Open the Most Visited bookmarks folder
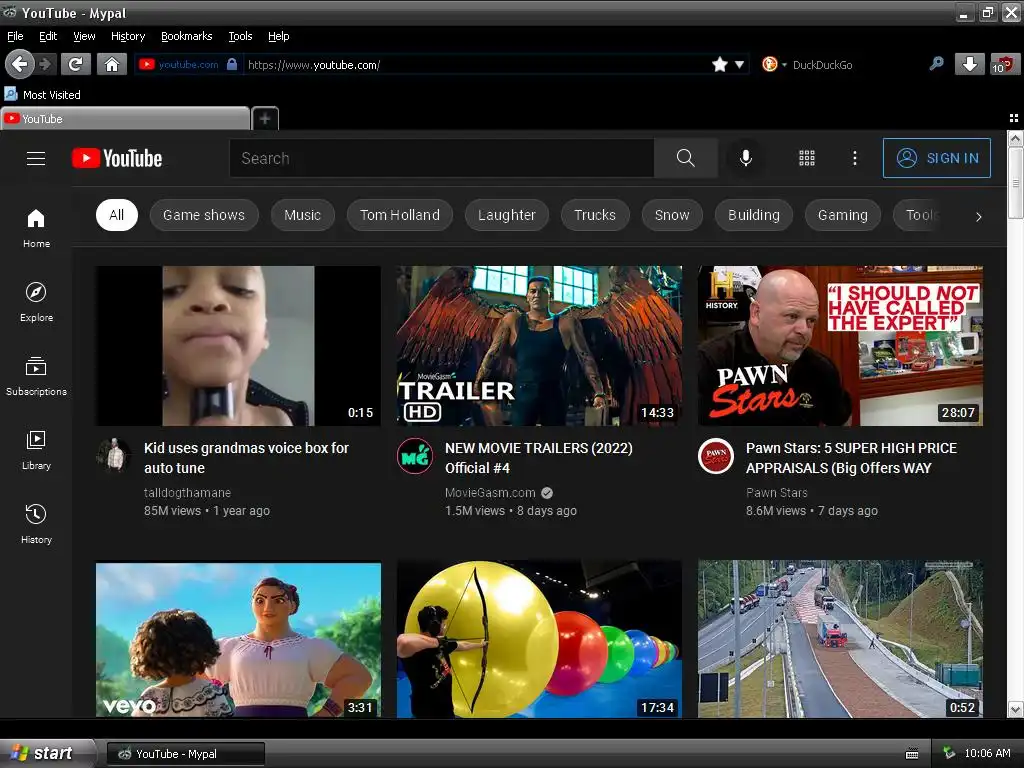Viewport: 1024px width, 768px height. pos(42,95)
